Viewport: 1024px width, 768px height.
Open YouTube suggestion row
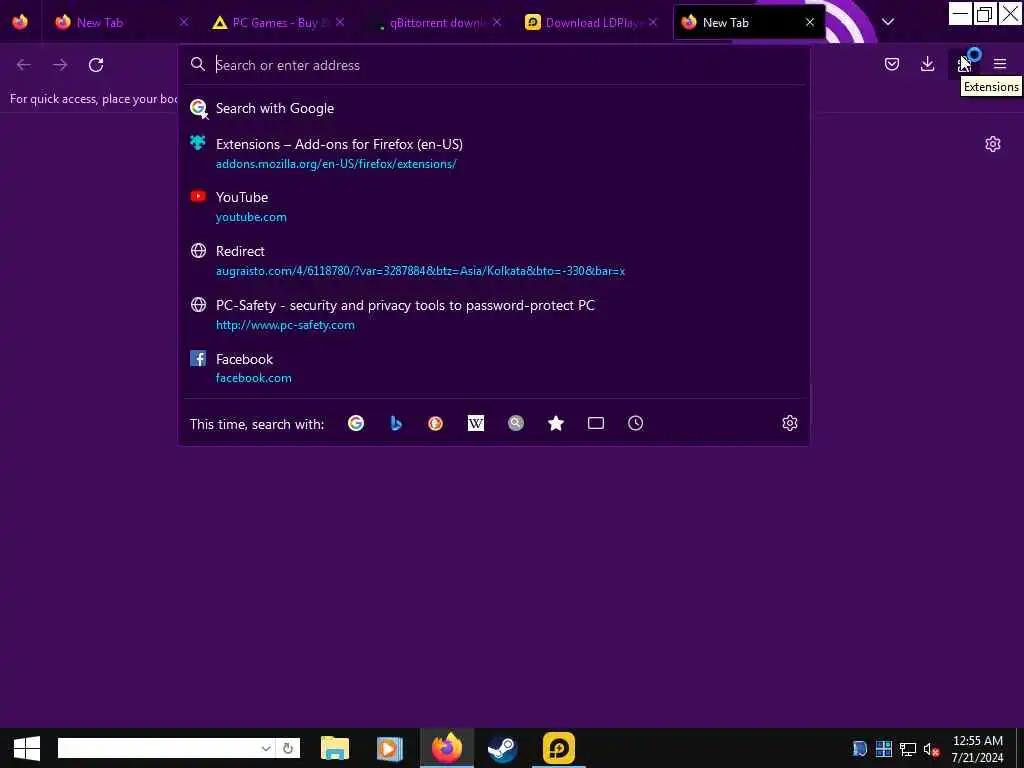coord(494,206)
